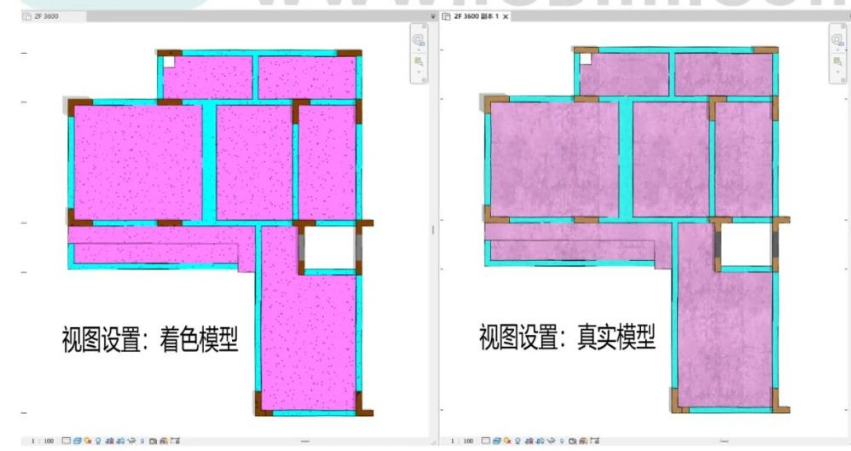This screenshot has width=851, height=451.
Task: Open Temporary View Properties in 2F 3600 pane
Action: pyautogui.click(x=153, y=441)
